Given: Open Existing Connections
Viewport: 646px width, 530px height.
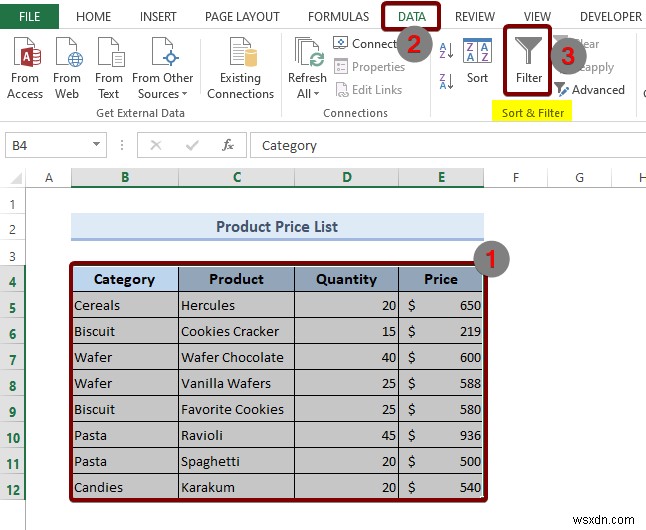Looking at the screenshot, I should (241, 68).
